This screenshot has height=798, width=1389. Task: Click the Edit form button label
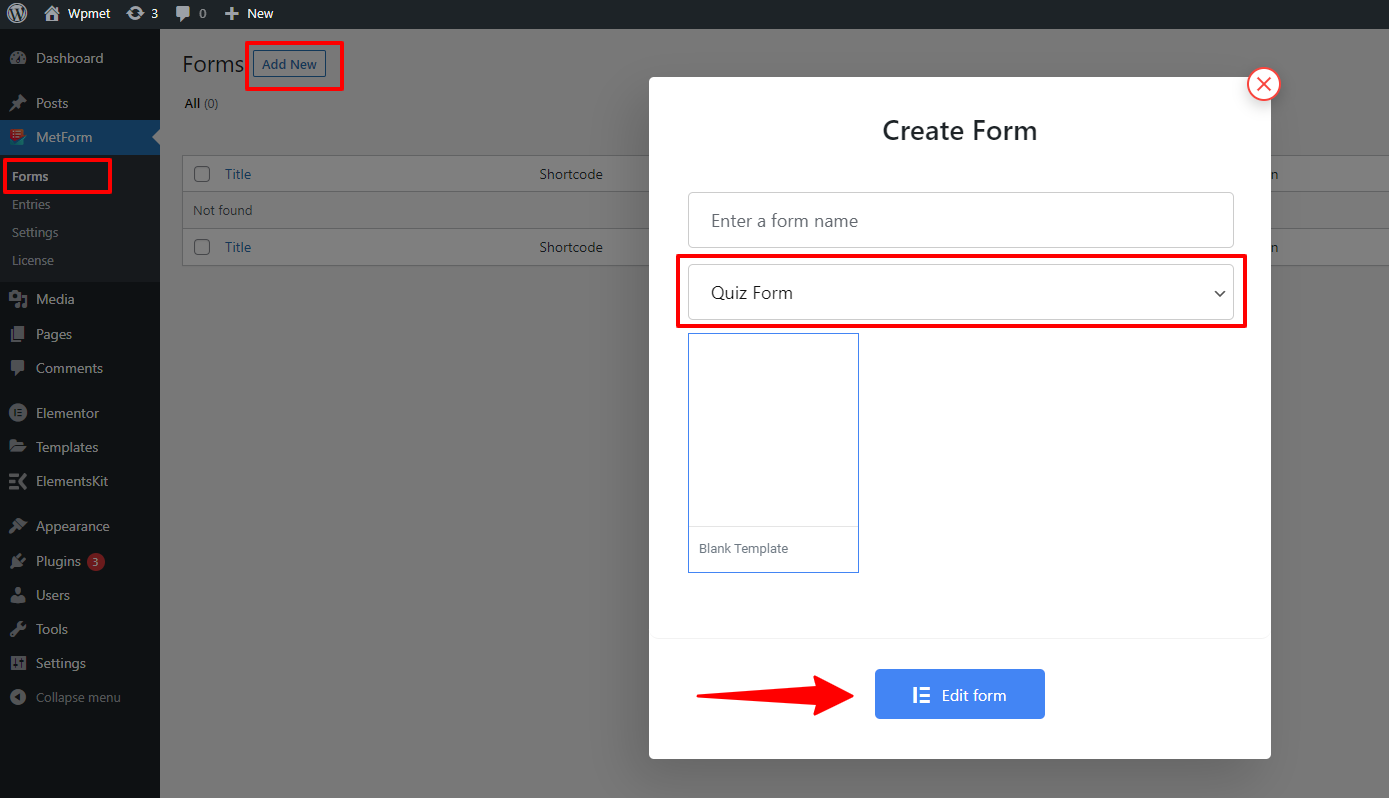[974, 695]
